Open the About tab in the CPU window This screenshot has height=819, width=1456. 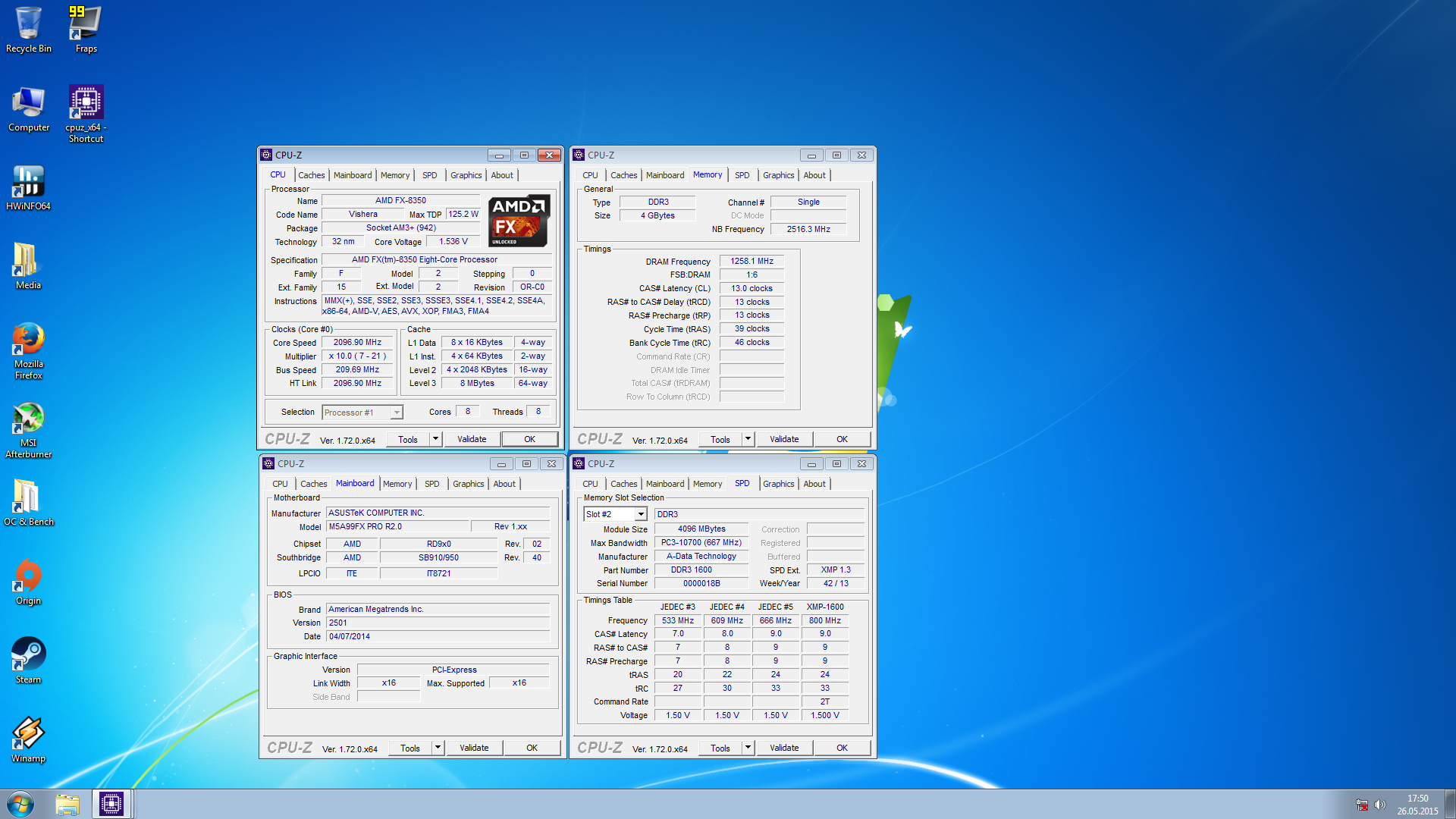click(x=502, y=175)
